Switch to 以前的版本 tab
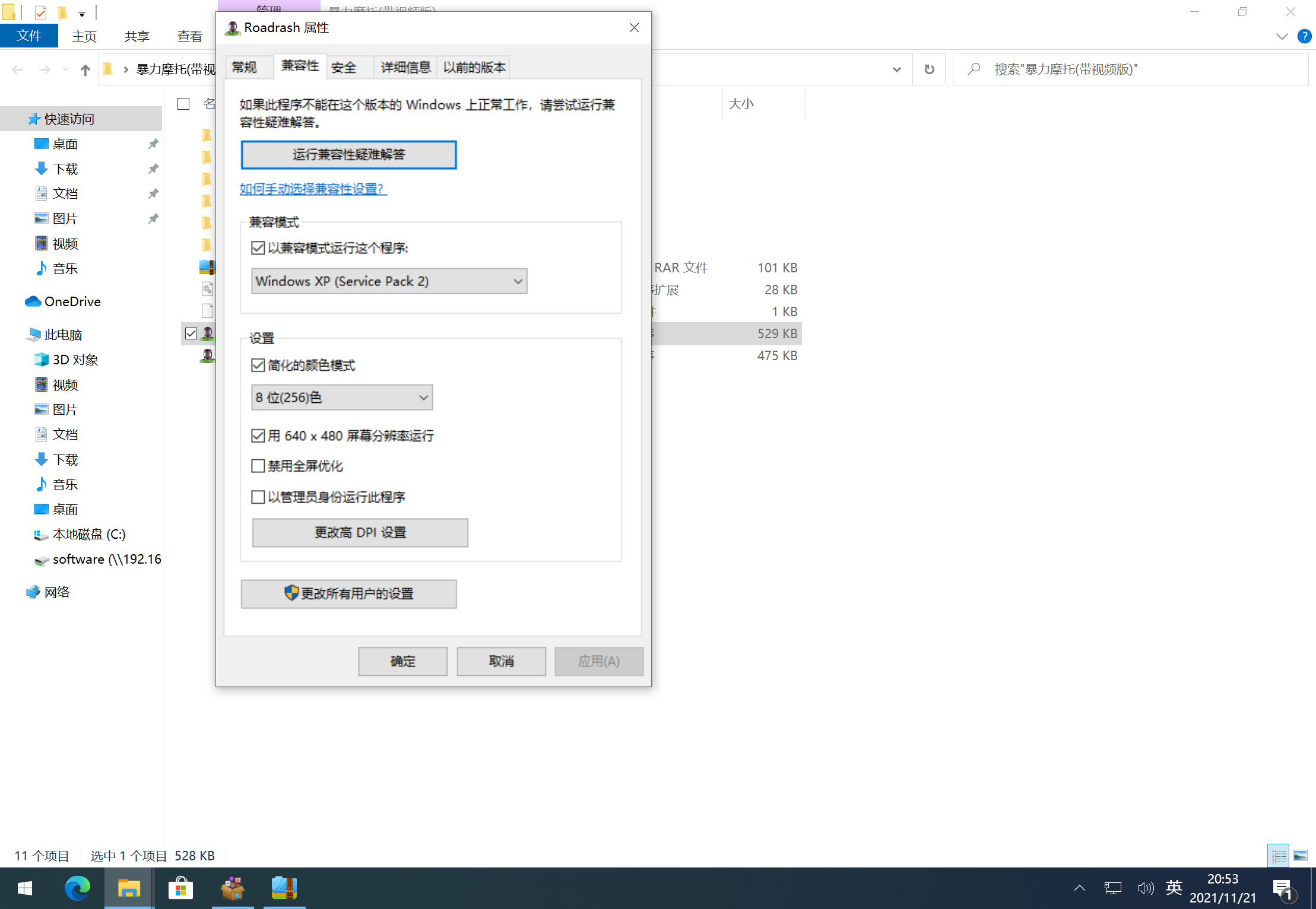 click(x=474, y=67)
